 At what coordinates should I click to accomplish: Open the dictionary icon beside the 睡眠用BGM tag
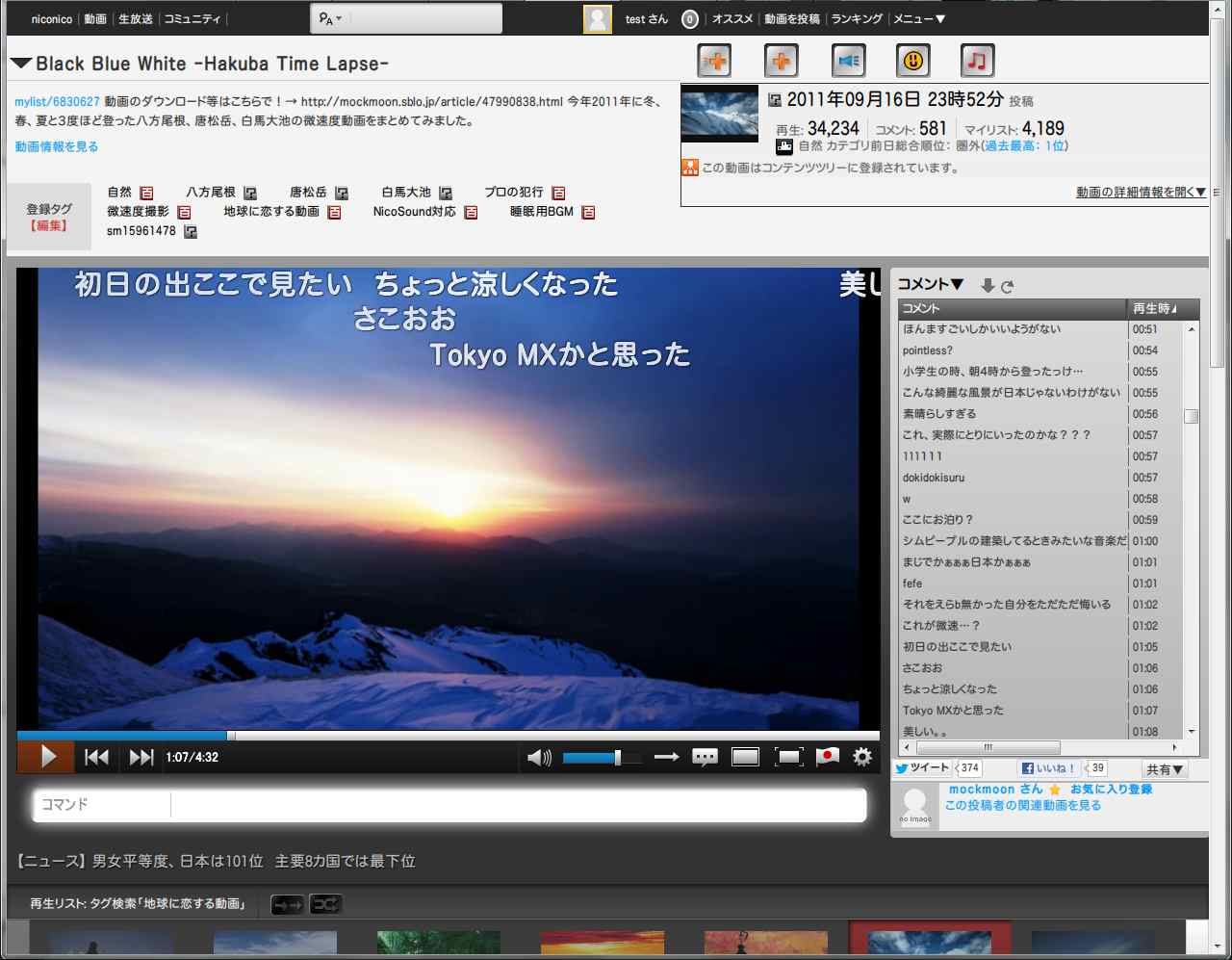588,212
